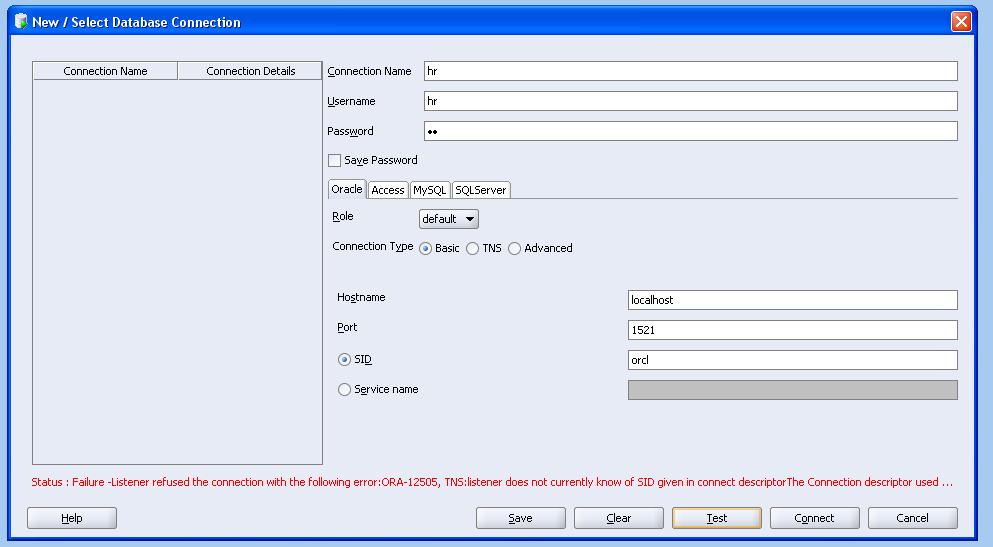Enable the Save Password checkbox

coord(334,160)
